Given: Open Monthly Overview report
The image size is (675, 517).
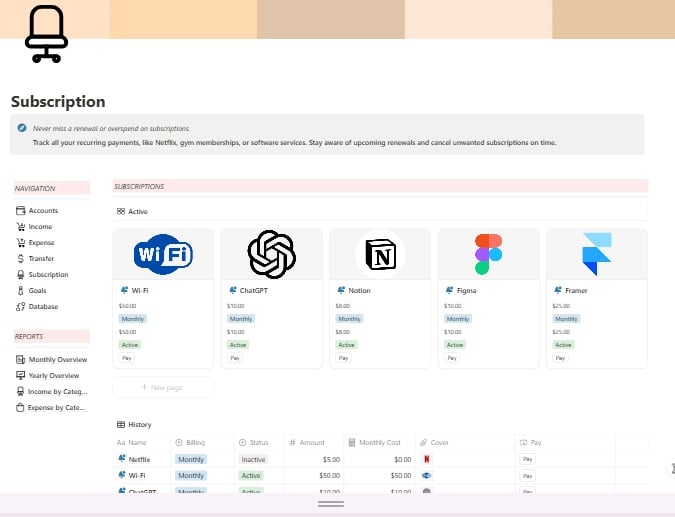Looking at the screenshot, I should pos(58,359).
